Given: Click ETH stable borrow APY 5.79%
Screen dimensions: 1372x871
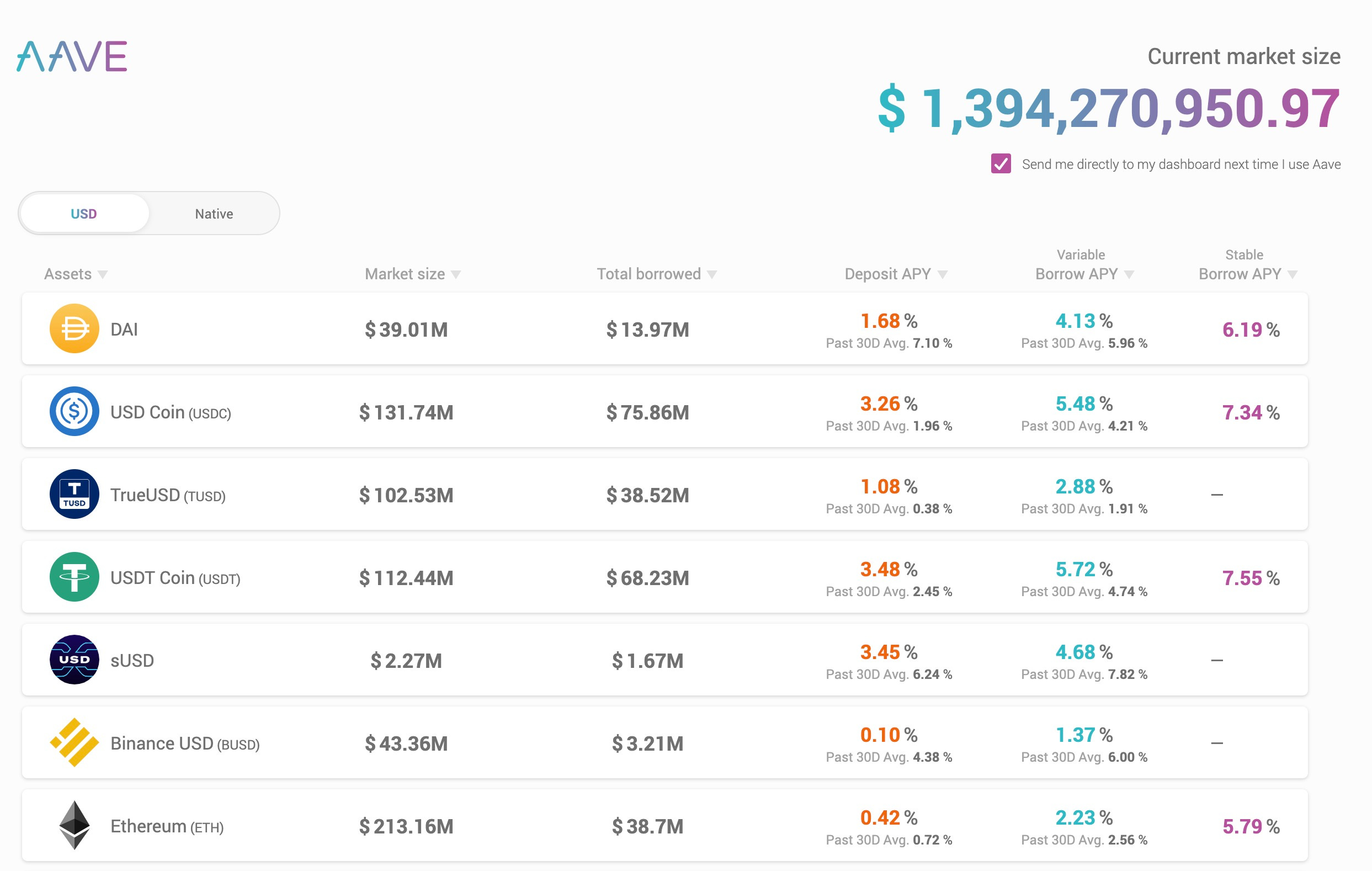Looking at the screenshot, I should [1251, 826].
